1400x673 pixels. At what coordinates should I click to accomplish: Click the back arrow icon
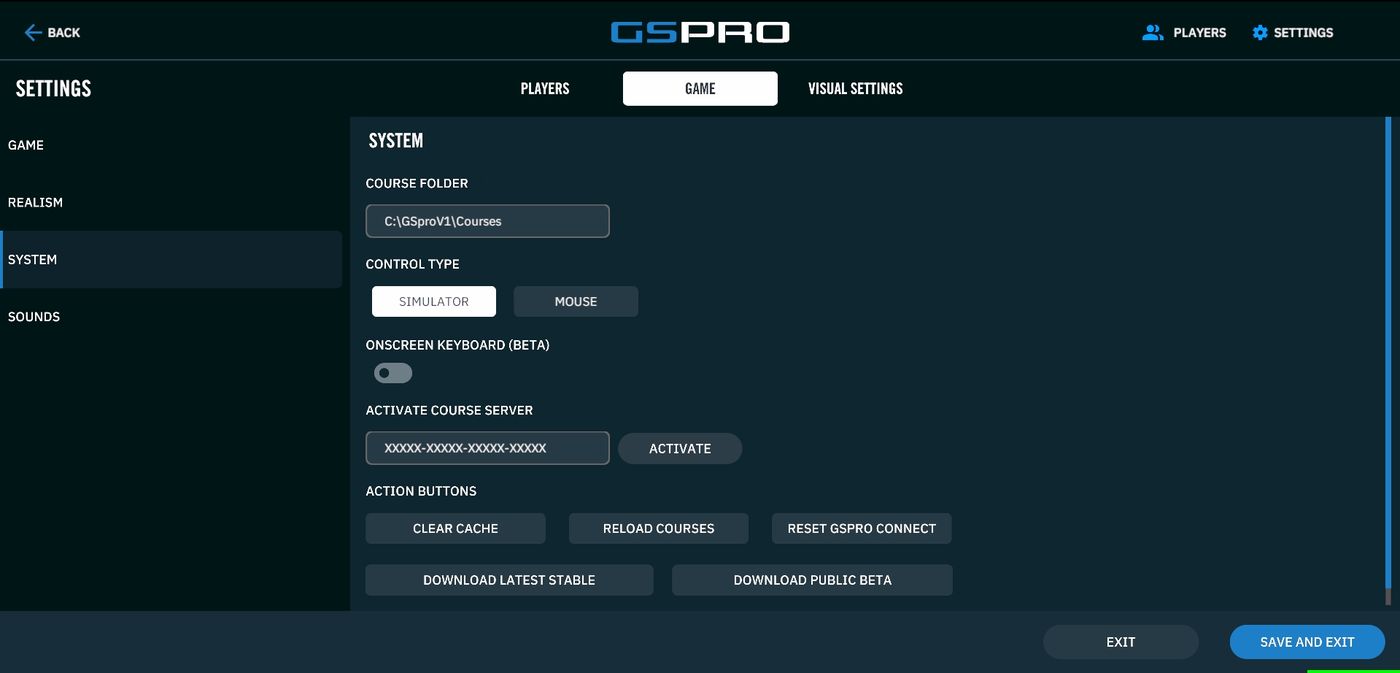click(x=33, y=33)
